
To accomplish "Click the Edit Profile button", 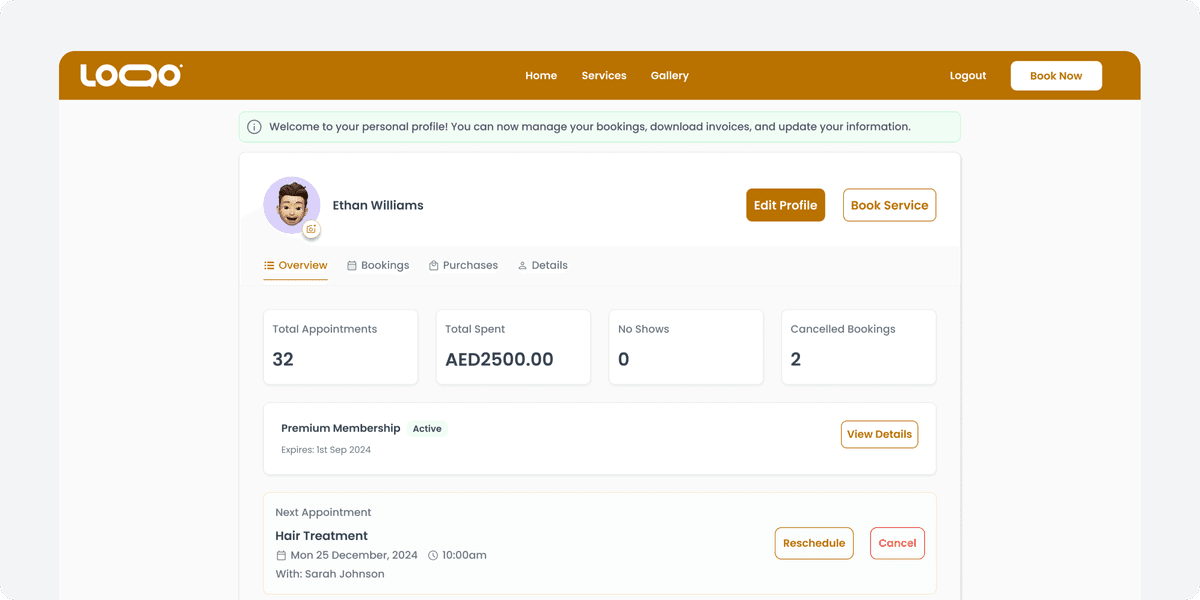I will click(x=785, y=205).
